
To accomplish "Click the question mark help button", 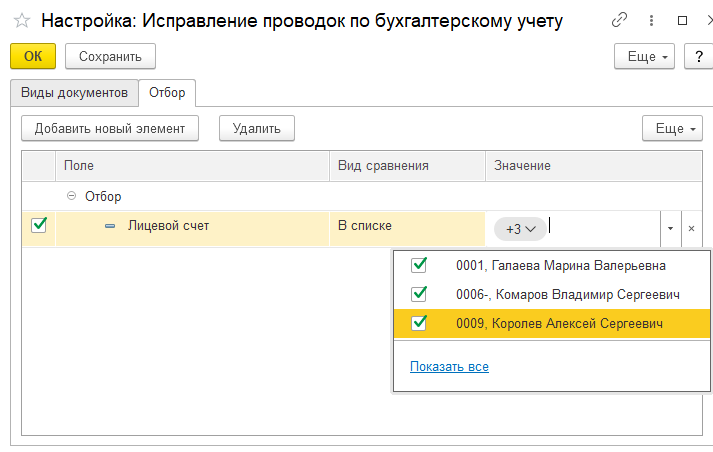I will (x=697, y=57).
